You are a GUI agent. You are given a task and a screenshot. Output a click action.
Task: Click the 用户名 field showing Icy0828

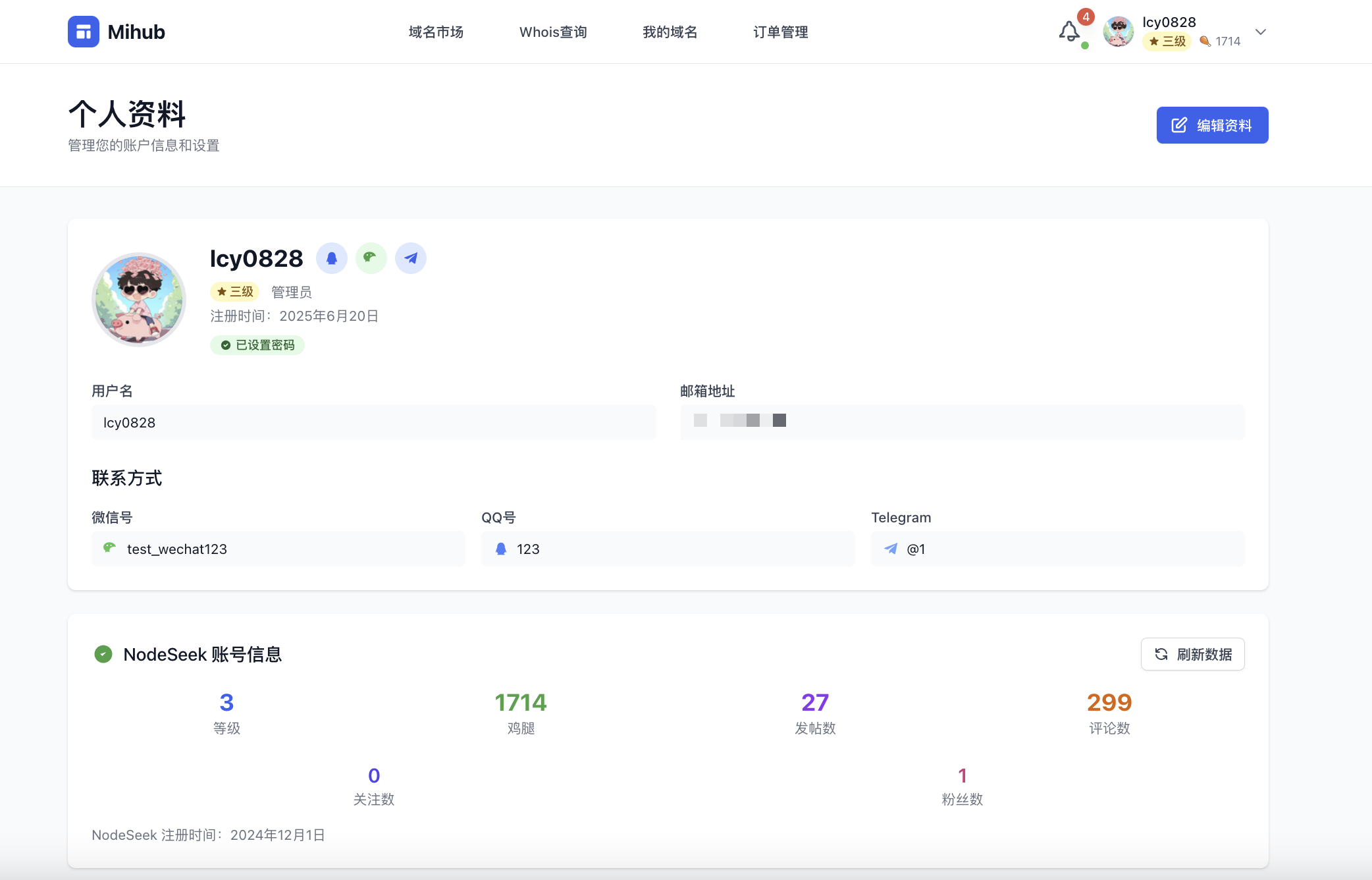coord(373,422)
